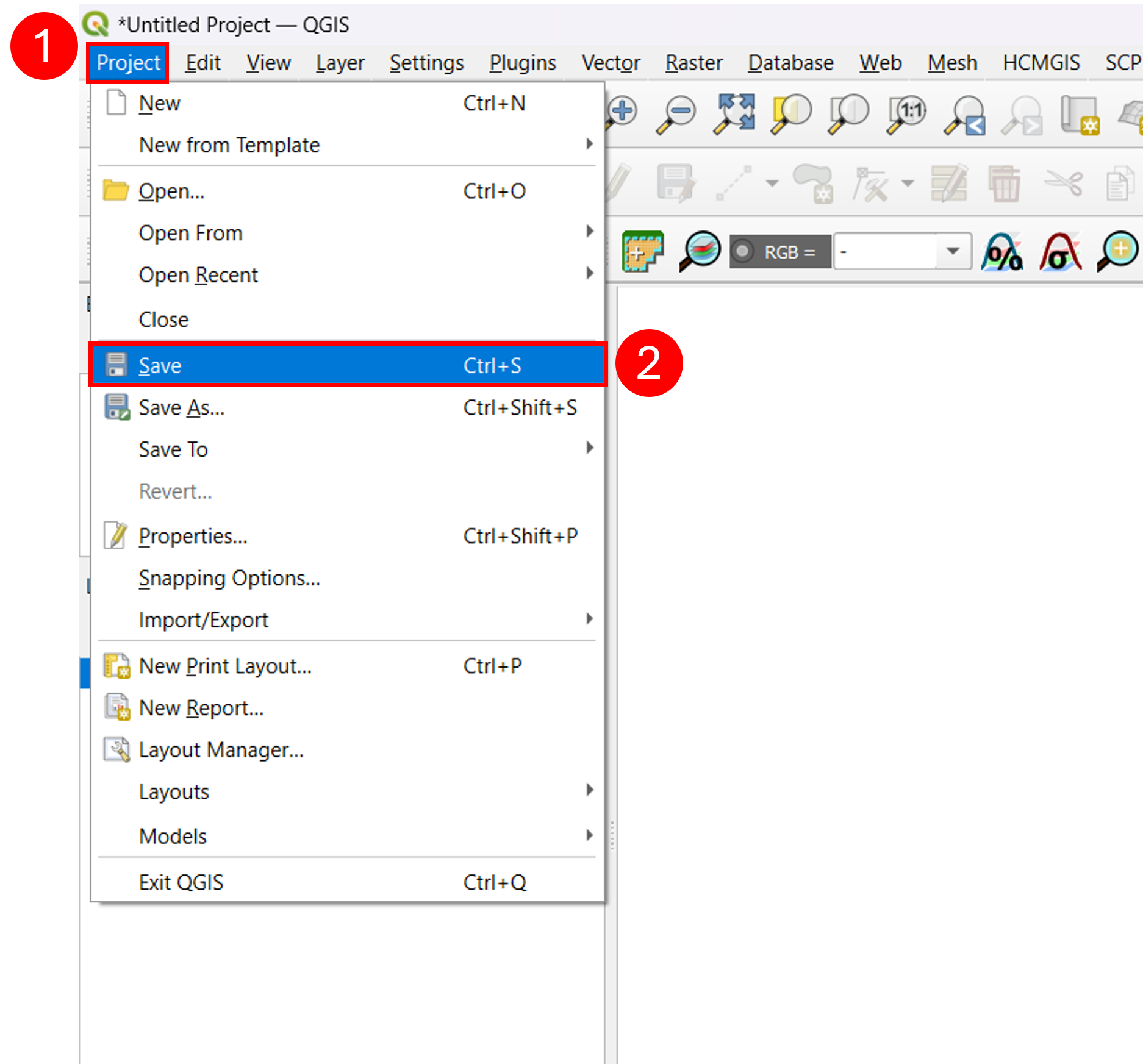Click the QGIS logo in title bar
The image size is (1143, 1064).
[96, 24]
